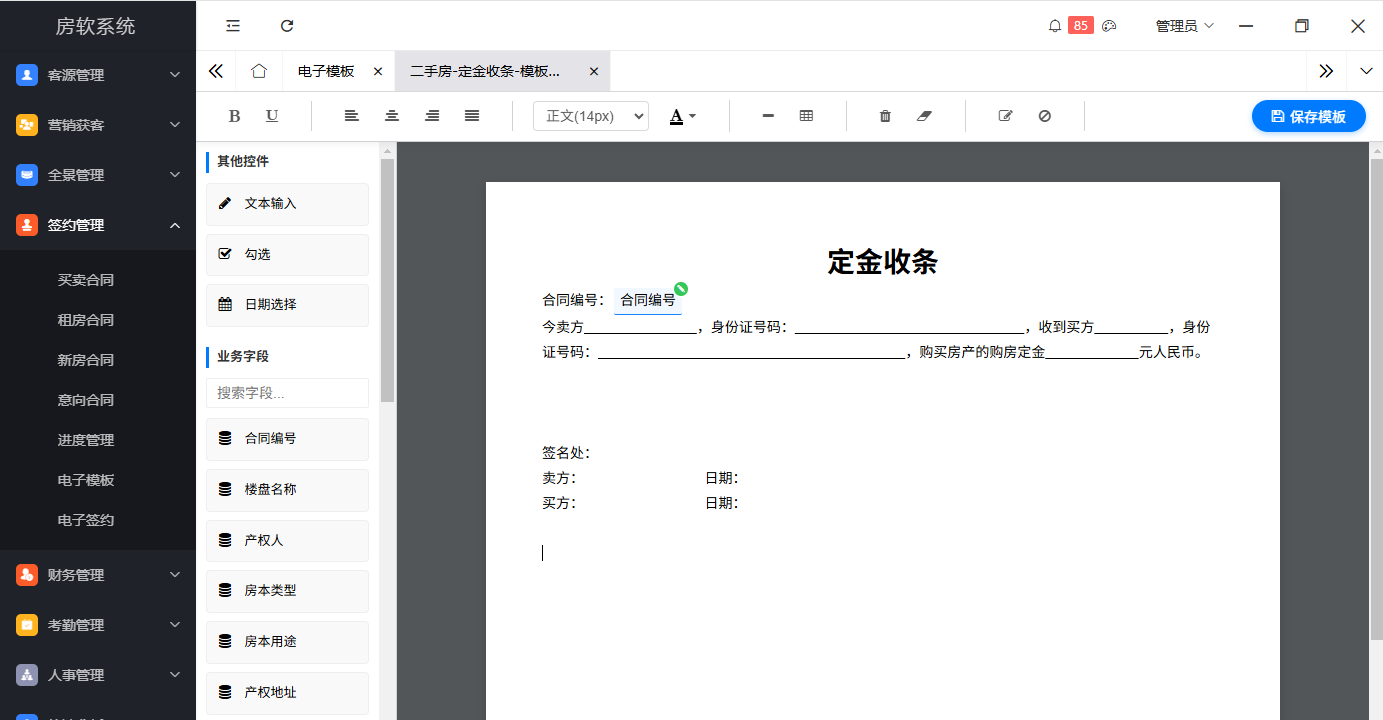1383x720 pixels.
Task: Click the 保存模板 button
Action: [x=1308, y=116]
